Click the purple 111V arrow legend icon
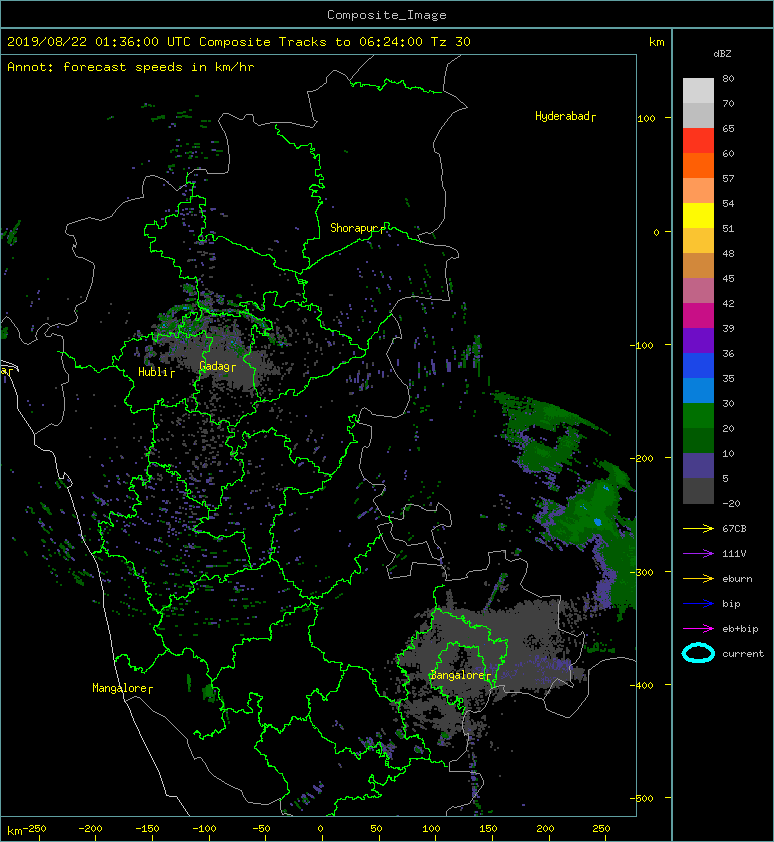Screen dimensions: 774x842 click(x=698, y=554)
